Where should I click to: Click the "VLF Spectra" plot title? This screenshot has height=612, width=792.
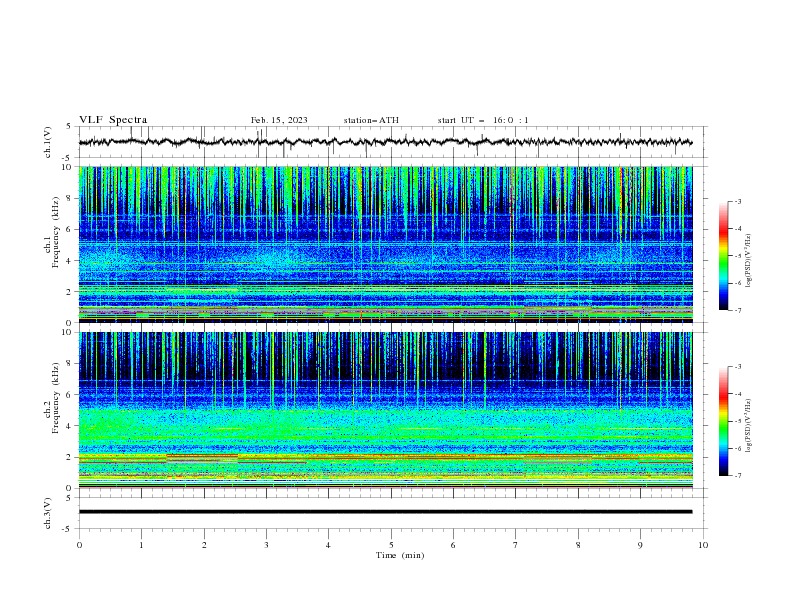(113, 120)
